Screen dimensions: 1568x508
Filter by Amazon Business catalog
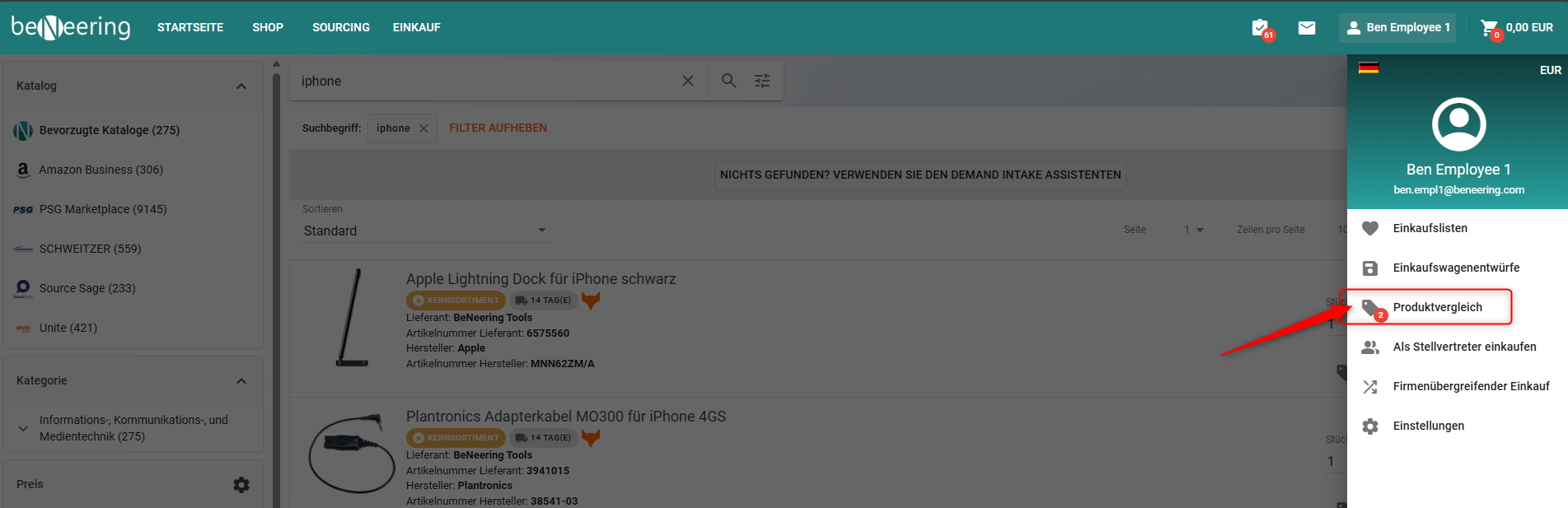click(x=101, y=170)
